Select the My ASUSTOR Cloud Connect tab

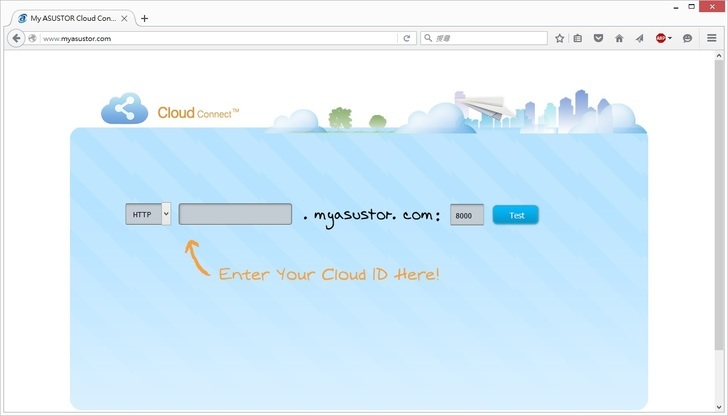pos(72,18)
